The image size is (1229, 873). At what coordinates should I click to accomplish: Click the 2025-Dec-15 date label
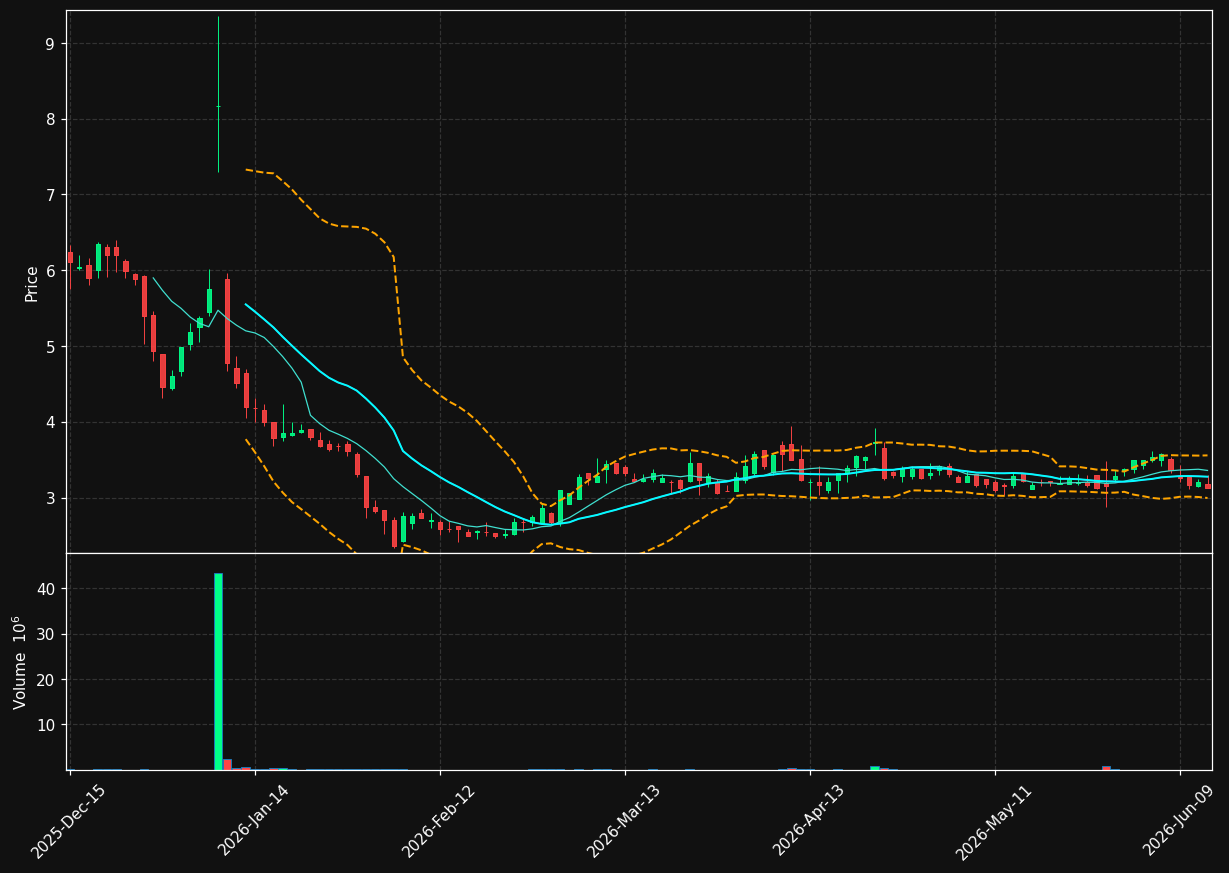click(x=68, y=822)
